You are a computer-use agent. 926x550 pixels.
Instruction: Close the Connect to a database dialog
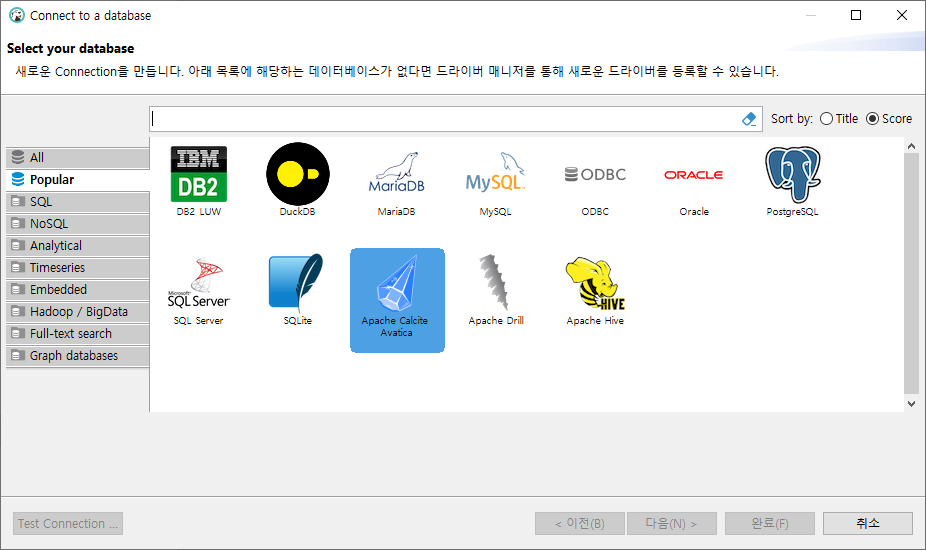click(902, 15)
